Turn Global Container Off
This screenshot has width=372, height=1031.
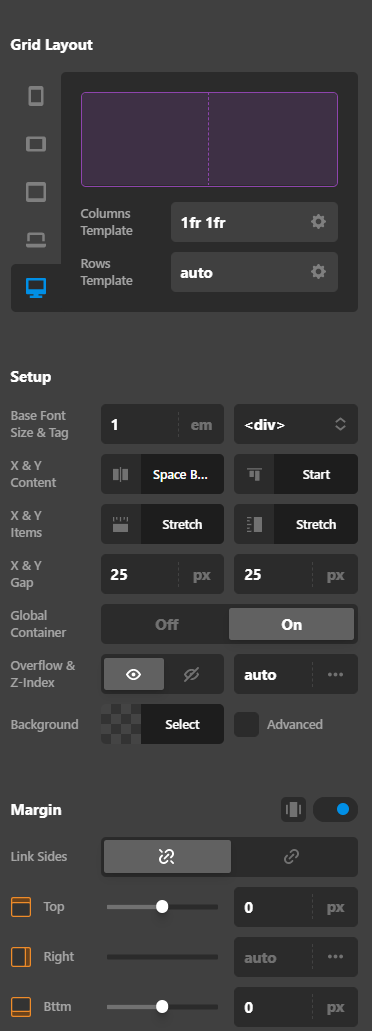click(166, 624)
